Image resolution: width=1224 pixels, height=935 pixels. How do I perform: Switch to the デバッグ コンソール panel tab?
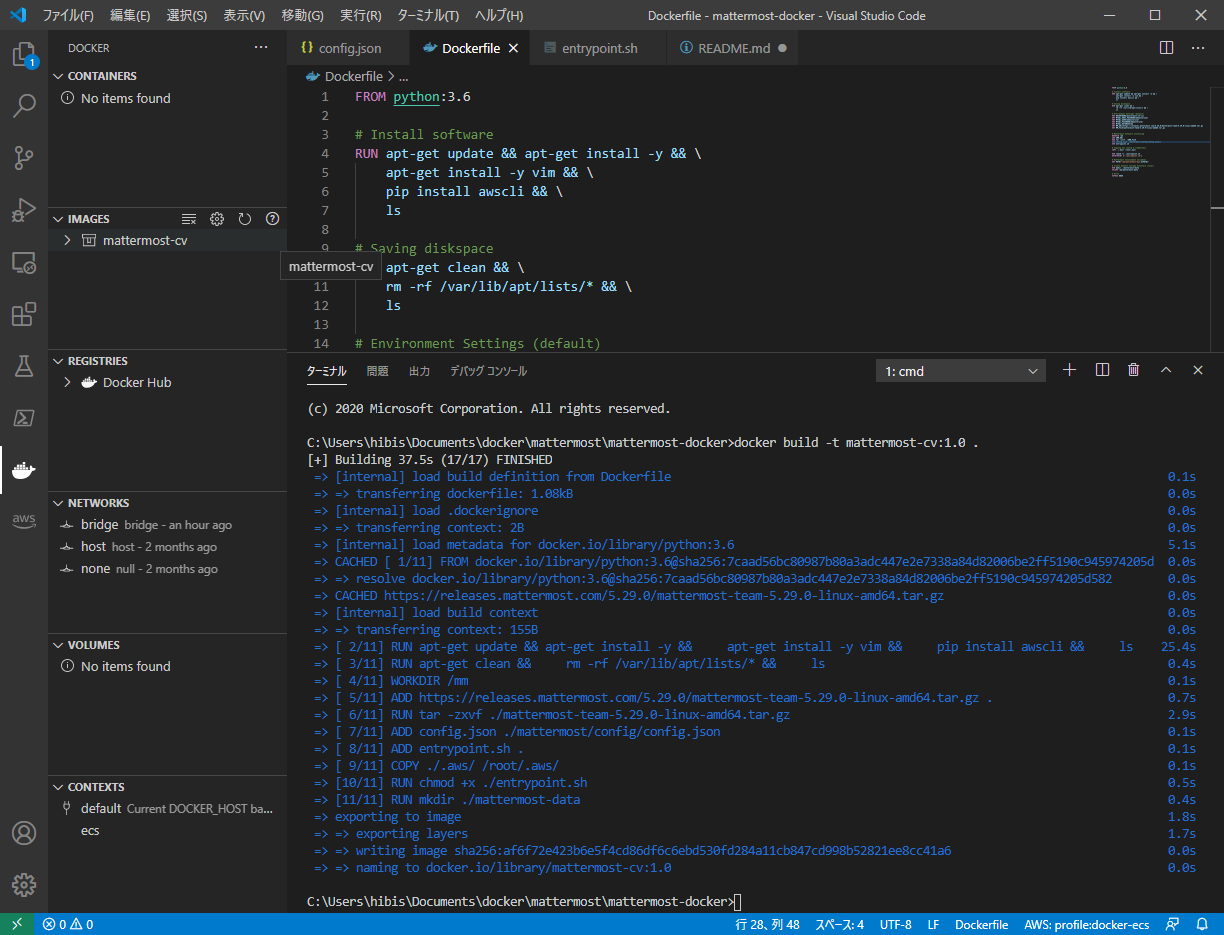coord(488,371)
